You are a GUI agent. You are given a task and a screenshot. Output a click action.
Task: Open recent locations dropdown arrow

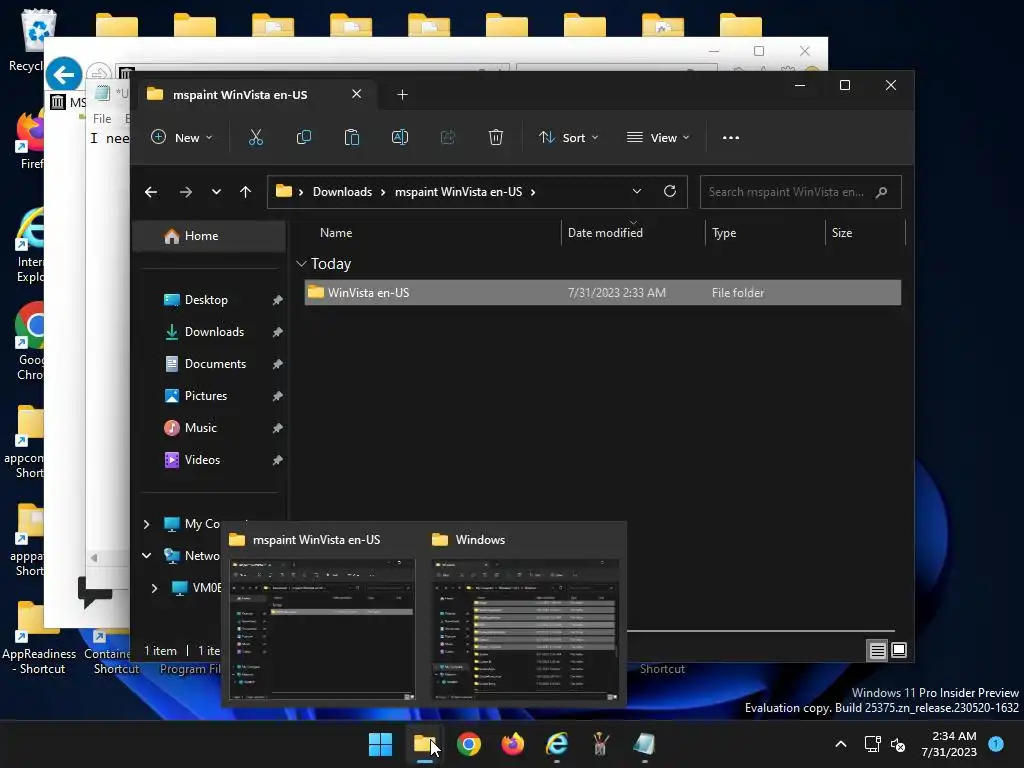[x=216, y=192]
